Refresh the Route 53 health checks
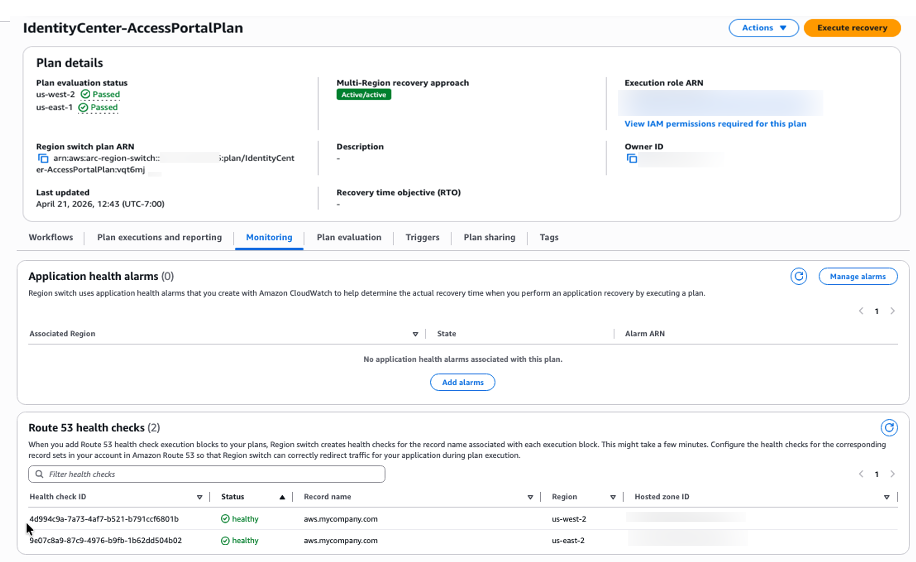 (889, 428)
